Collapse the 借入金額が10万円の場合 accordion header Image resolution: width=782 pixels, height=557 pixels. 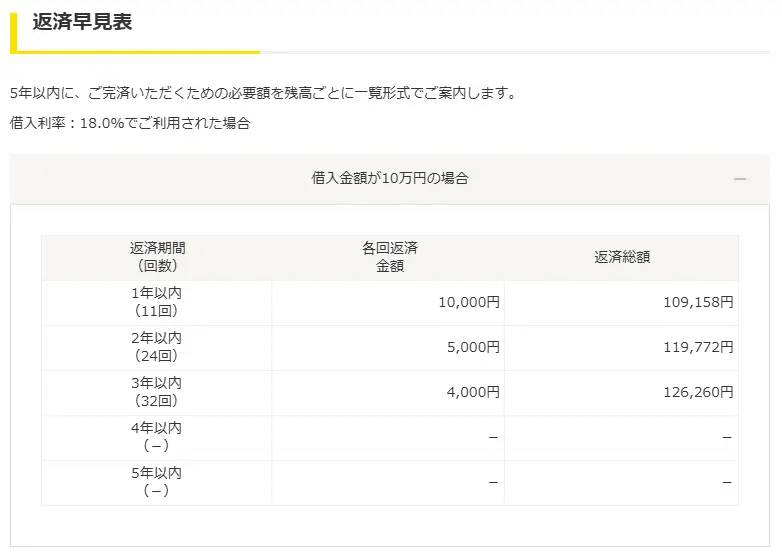(x=390, y=179)
